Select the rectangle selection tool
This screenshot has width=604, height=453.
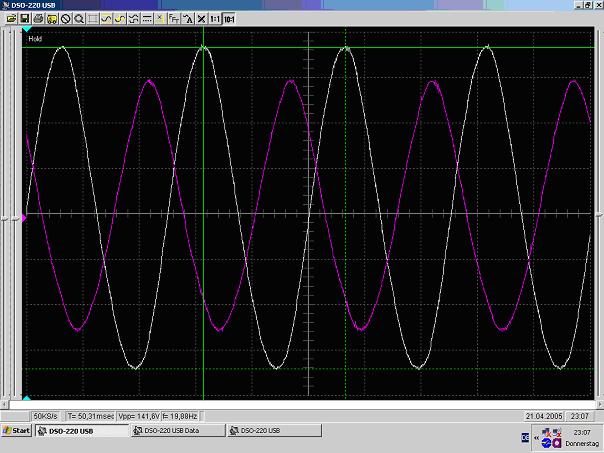92,18
